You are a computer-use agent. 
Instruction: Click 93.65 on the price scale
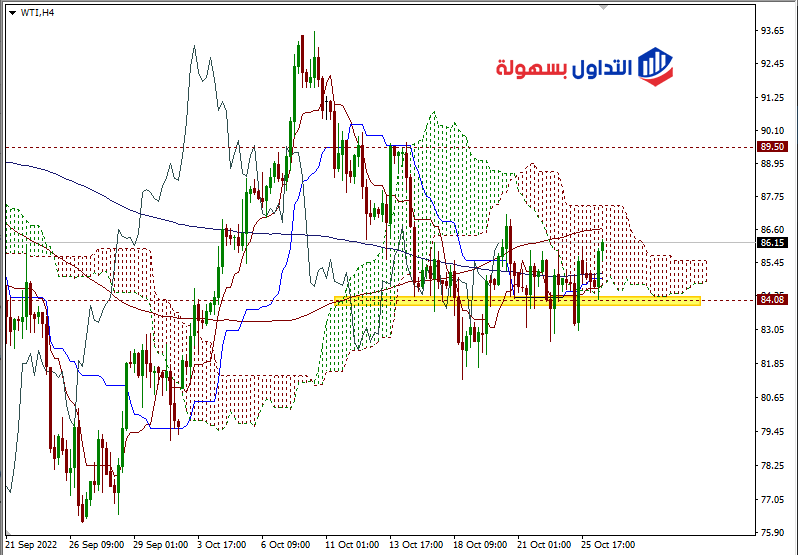(x=771, y=31)
